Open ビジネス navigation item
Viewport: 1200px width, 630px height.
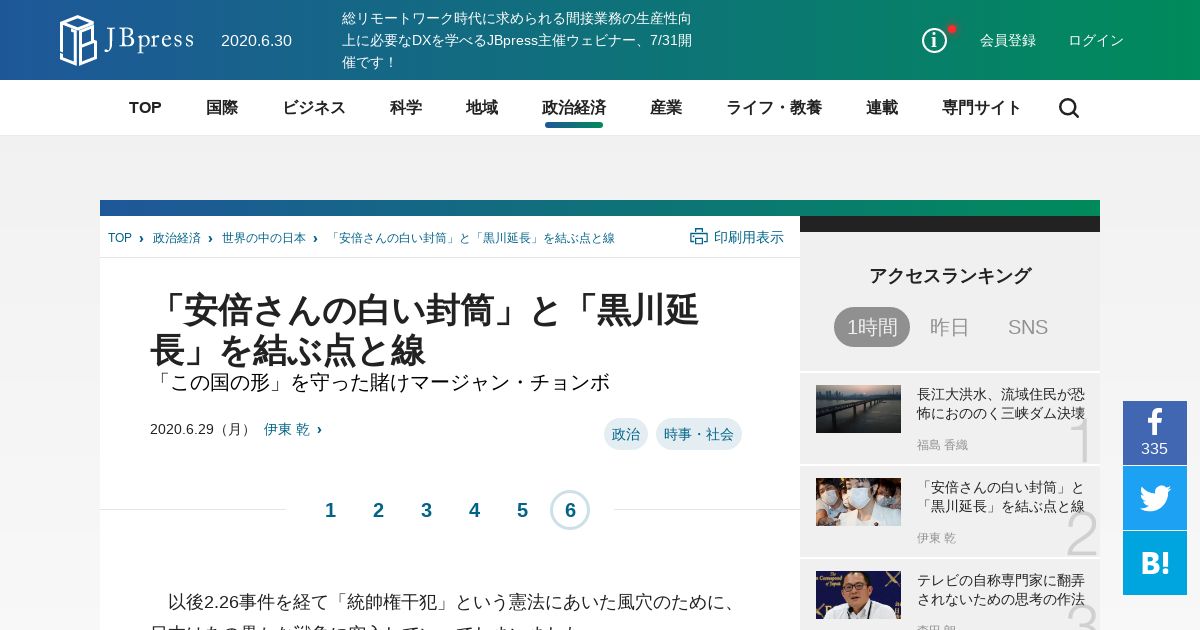(x=314, y=108)
